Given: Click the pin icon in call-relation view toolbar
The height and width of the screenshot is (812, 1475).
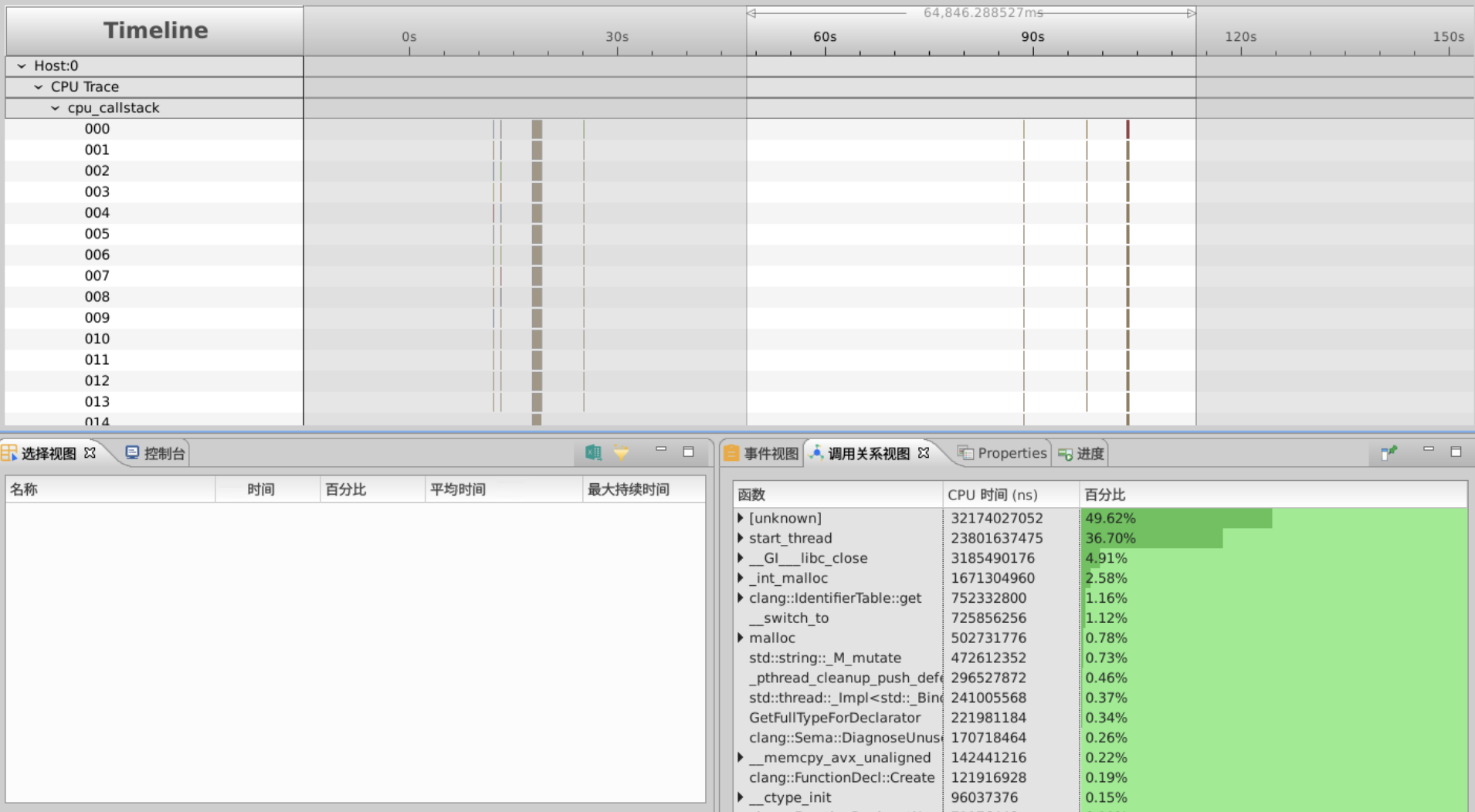Looking at the screenshot, I should click(x=1389, y=453).
